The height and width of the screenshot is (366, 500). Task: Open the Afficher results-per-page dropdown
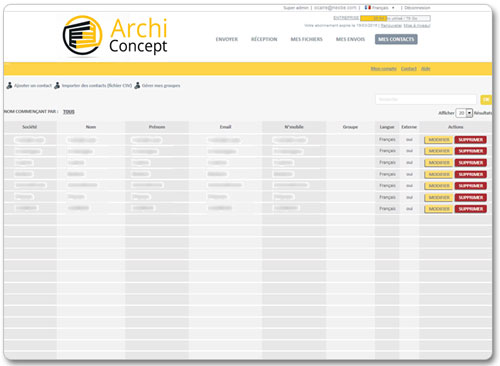coord(464,113)
